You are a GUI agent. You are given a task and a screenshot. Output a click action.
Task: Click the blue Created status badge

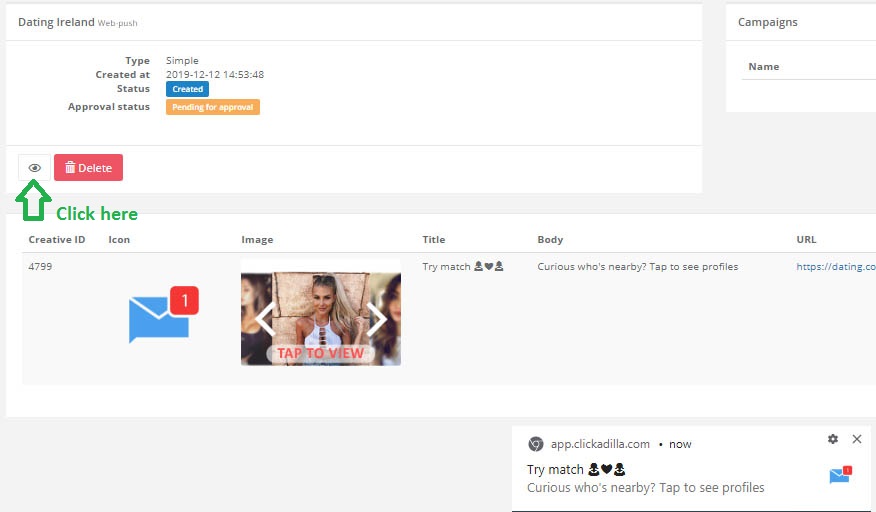point(187,89)
